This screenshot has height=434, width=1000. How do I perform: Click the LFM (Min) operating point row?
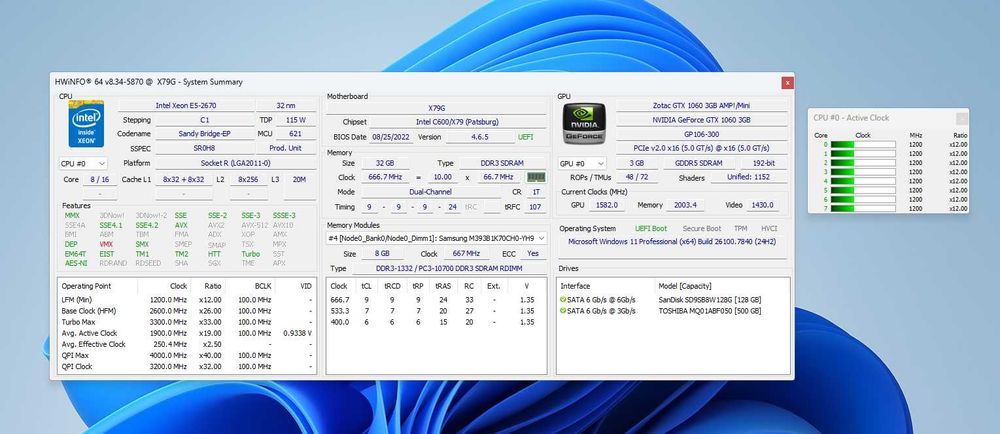click(x=187, y=300)
